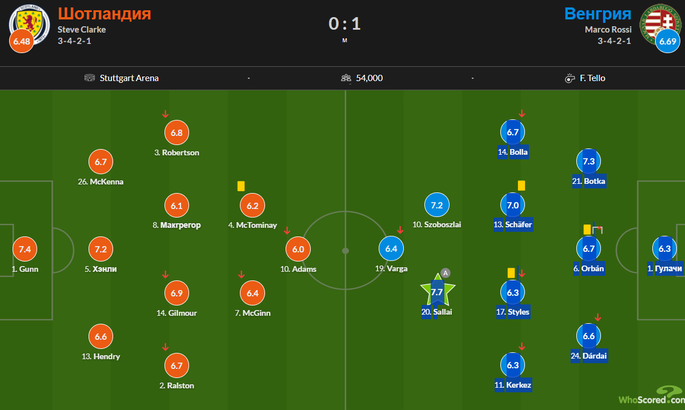Click McTominay's yellow card icon
This screenshot has height=410, width=685.
(241, 186)
